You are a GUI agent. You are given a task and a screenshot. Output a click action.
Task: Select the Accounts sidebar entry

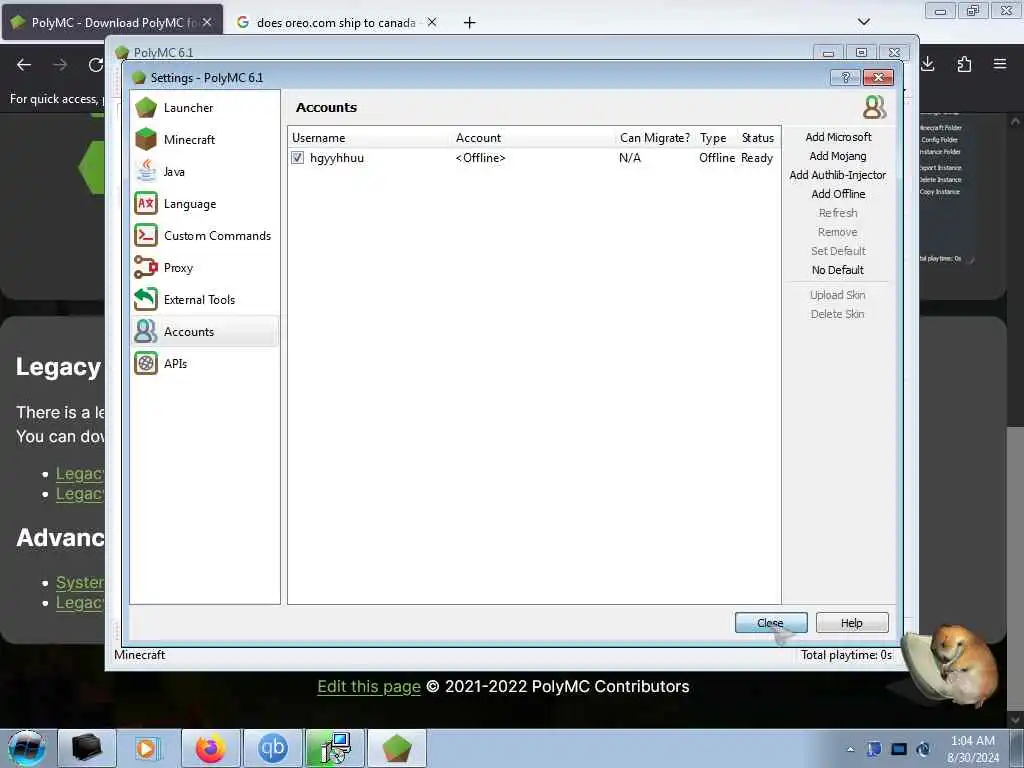(x=204, y=332)
